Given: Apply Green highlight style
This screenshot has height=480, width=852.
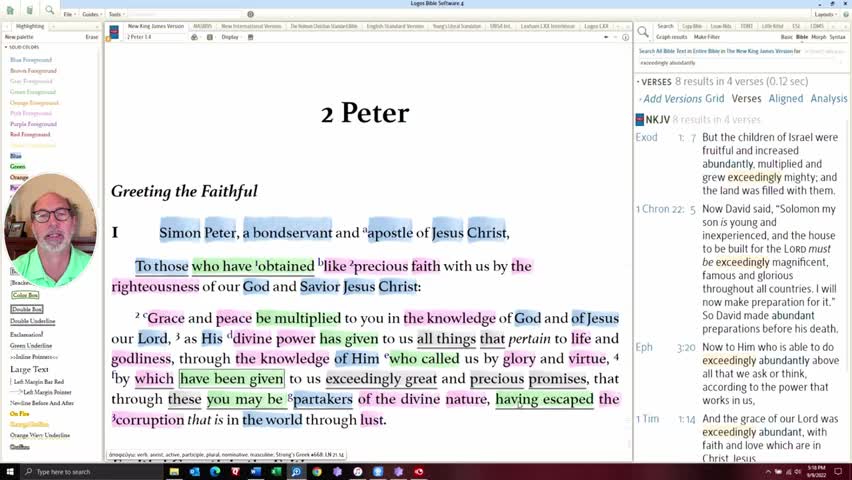Looking at the screenshot, I should (17, 166).
